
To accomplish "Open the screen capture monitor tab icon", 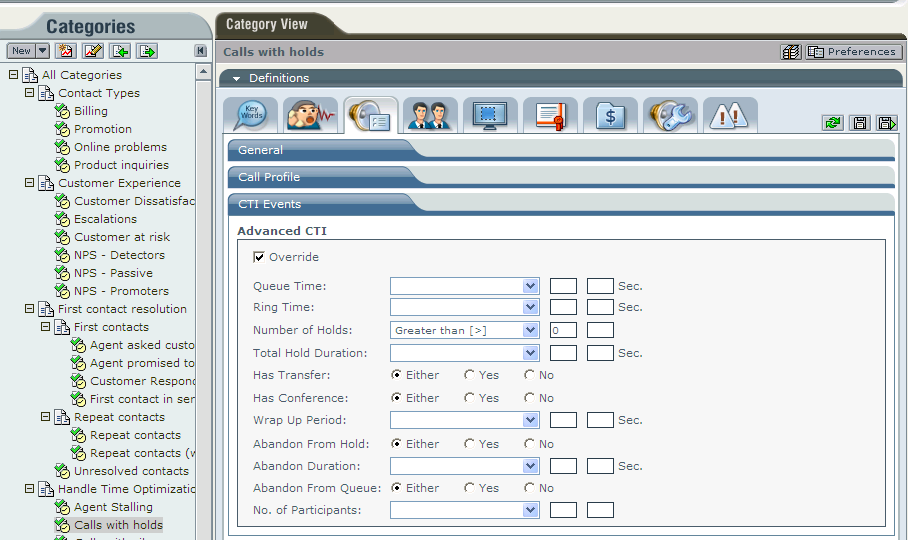I will click(490, 115).
